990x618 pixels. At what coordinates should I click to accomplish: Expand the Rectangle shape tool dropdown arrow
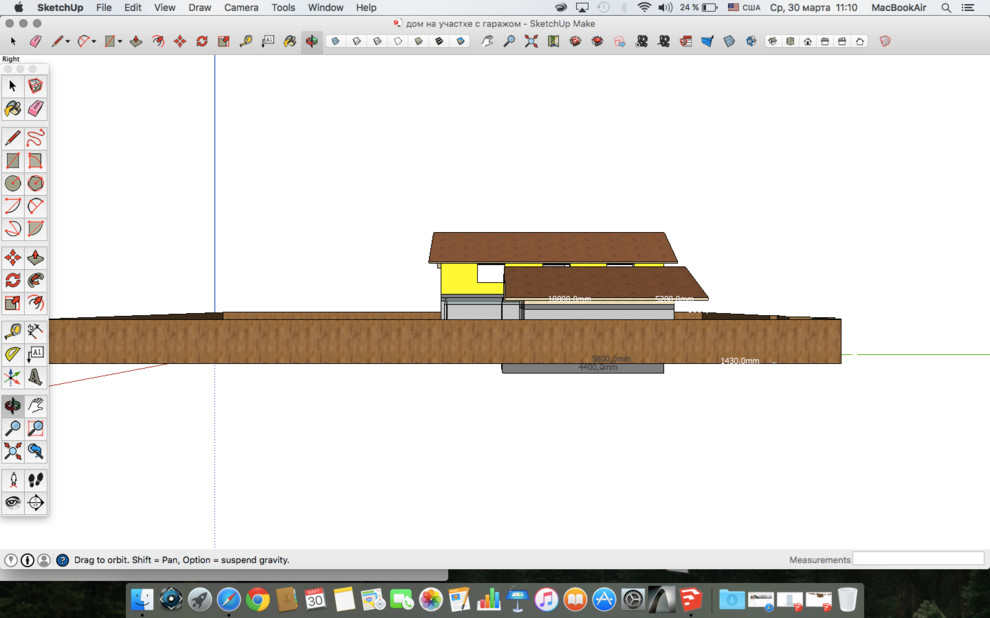120,42
